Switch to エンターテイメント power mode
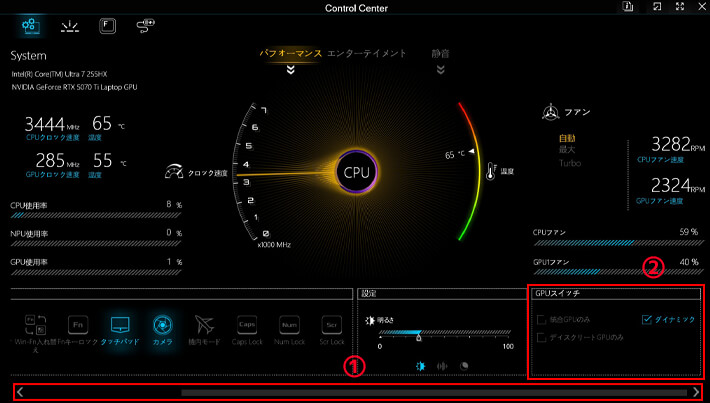Image resolution: width=710 pixels, height=403 pixels. click(368, 53)
